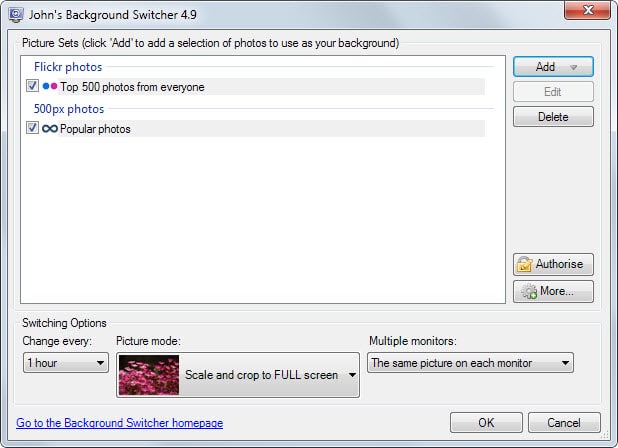Expand the Picture mode dropdown arrow
Screen dimensions: 618x448
pyautogui.click(x=352, y=375)
